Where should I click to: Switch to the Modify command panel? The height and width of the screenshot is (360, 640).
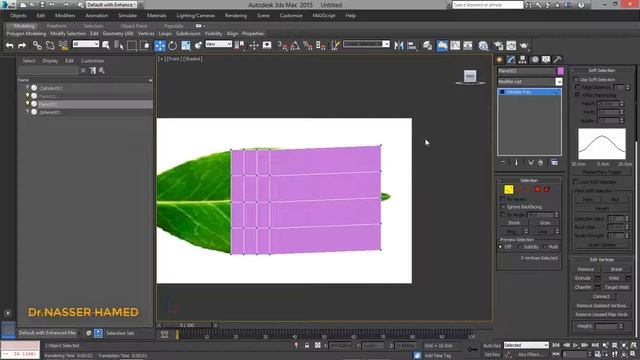click(x=511, y=60)
